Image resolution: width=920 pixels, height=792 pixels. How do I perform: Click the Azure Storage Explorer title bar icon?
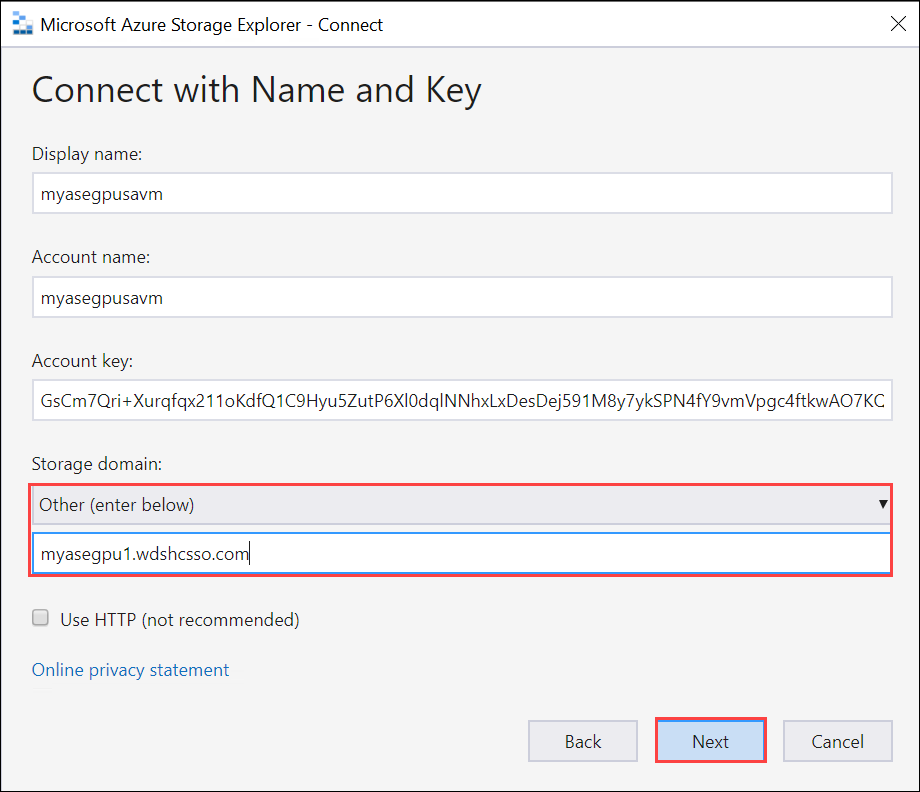(18, 23)
